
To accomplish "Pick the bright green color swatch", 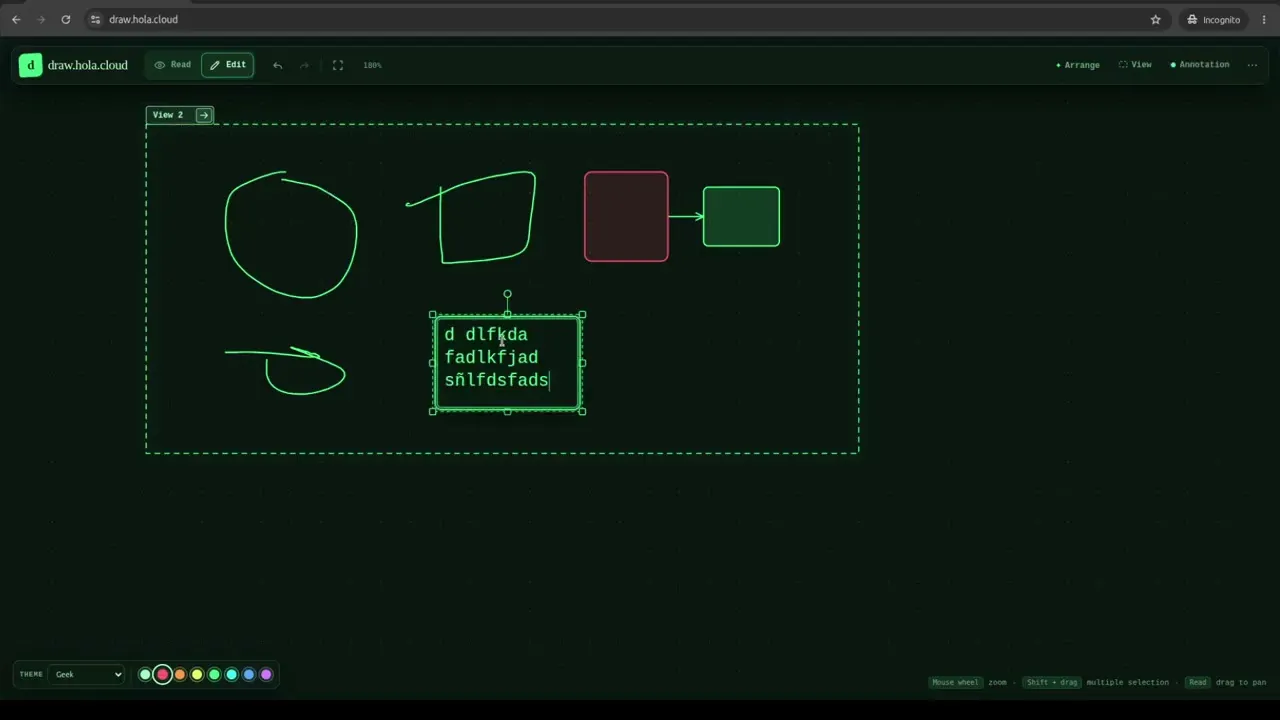I will [x=214, y=674].
